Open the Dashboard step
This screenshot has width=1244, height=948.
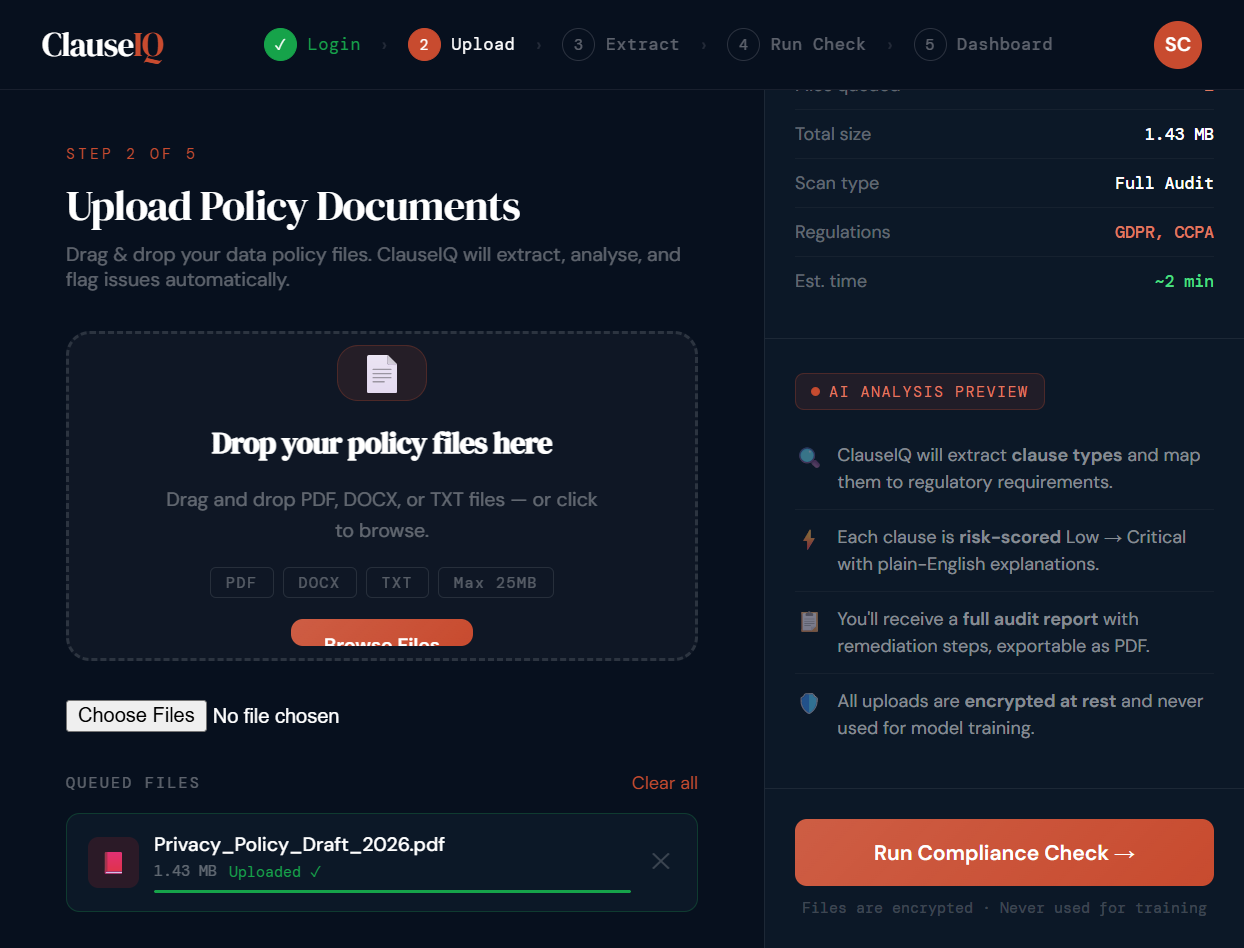(984, 45)
